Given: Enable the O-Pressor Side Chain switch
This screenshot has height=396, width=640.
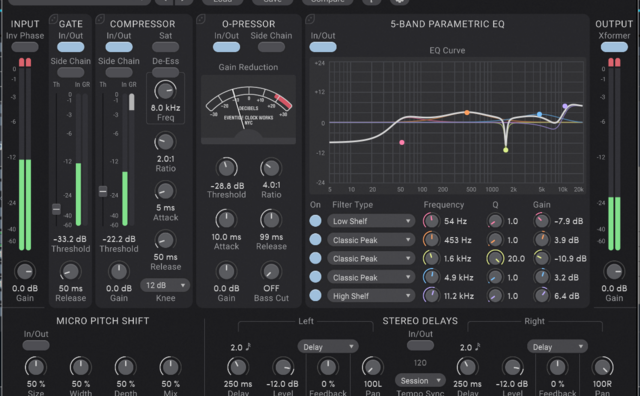Looking at the screenshot, I should pos(271,47).
